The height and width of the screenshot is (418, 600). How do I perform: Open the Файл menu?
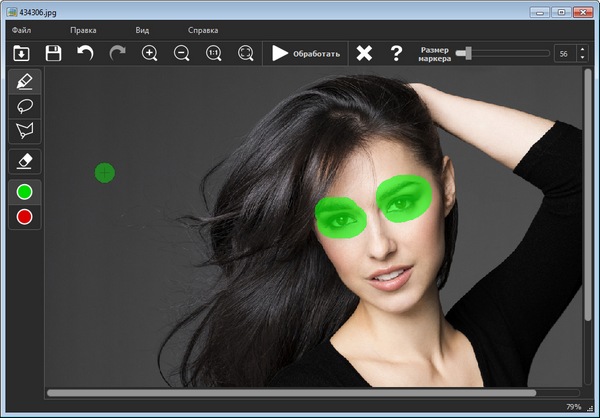[x=22, y=31]
